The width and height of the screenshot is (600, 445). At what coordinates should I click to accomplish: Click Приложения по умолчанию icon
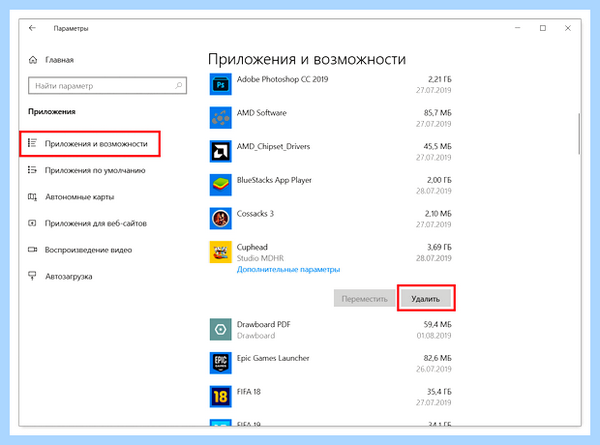(32, 170)
